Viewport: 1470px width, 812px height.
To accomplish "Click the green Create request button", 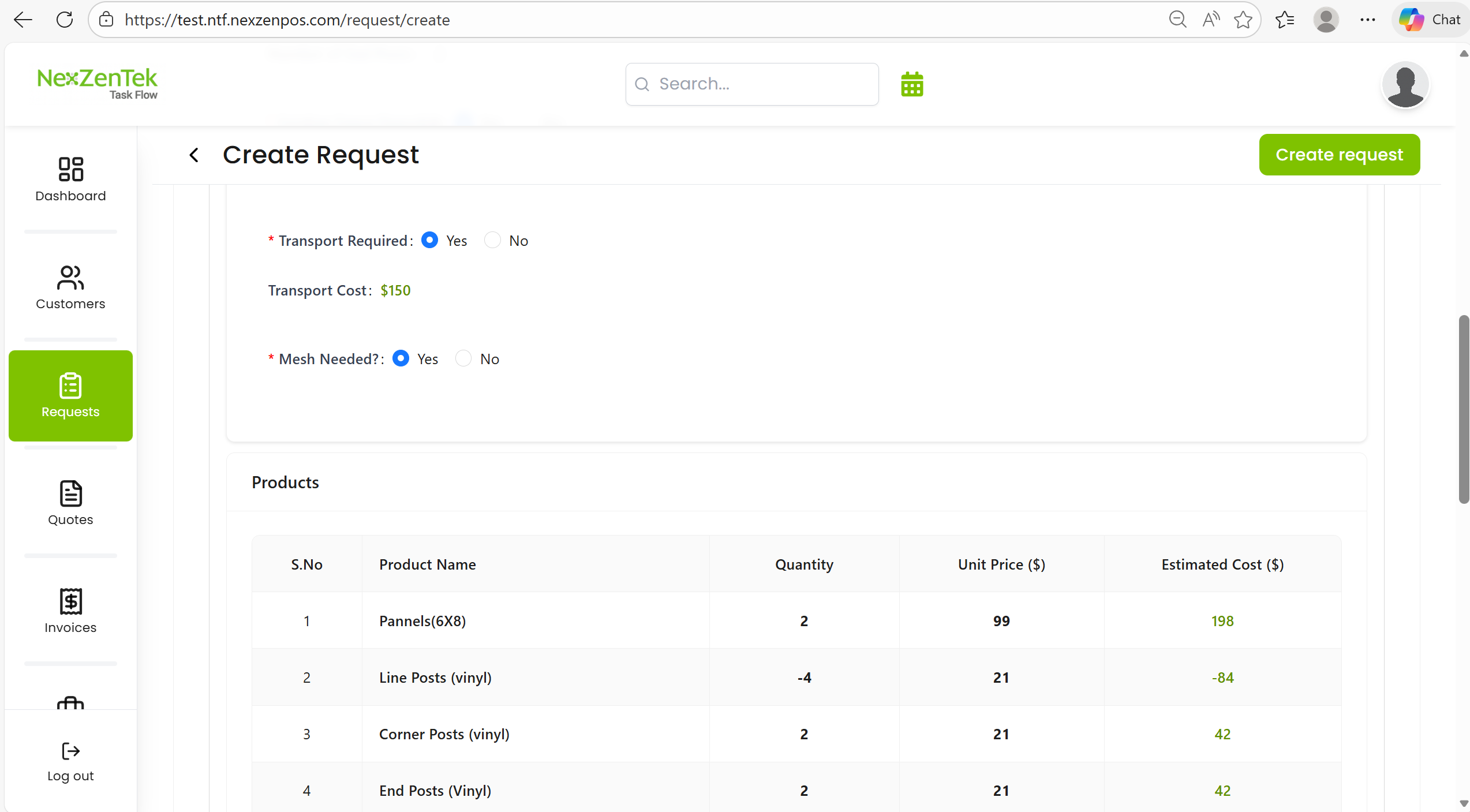I will [x=1339, y=155].
